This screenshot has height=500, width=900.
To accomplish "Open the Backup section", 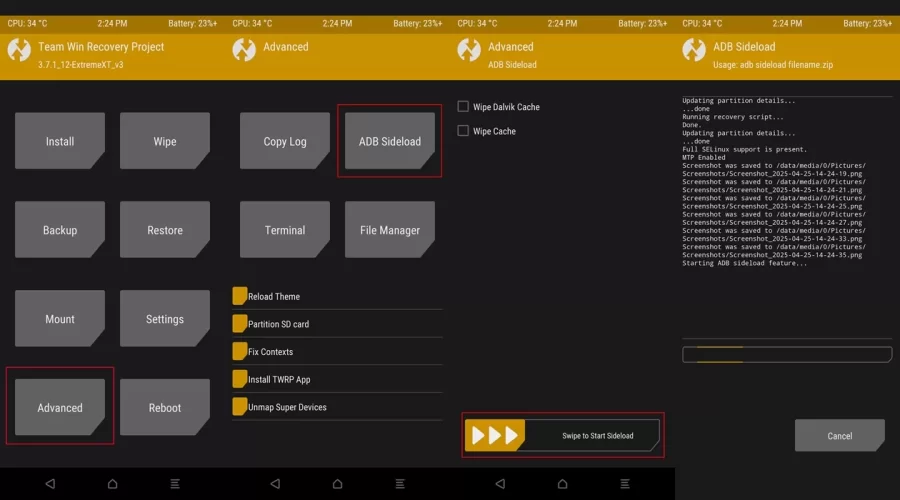I will (60, 230).
